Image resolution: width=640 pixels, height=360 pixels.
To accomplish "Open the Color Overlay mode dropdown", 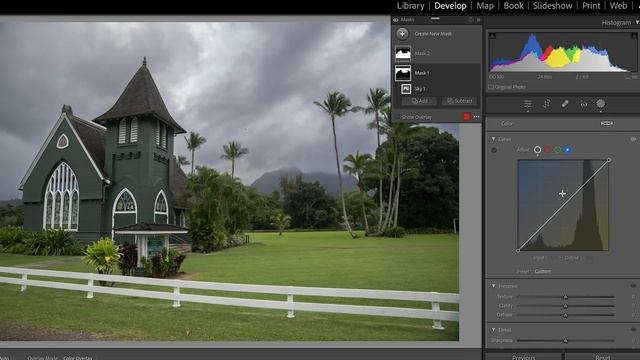I will pyautogui.click(x=78, y=358).
